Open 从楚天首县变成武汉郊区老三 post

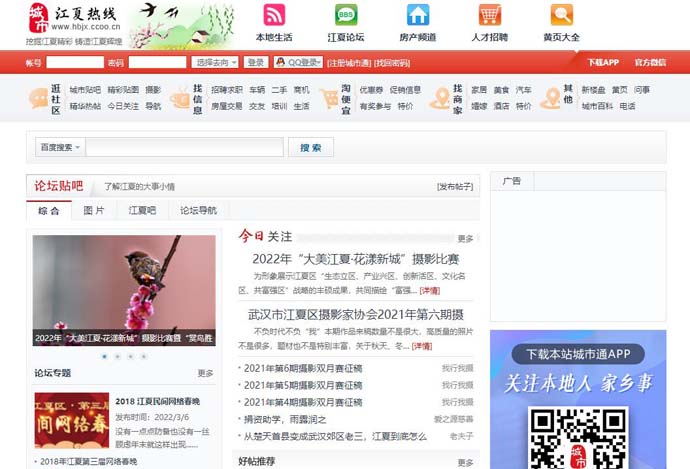tap(335, 436)
